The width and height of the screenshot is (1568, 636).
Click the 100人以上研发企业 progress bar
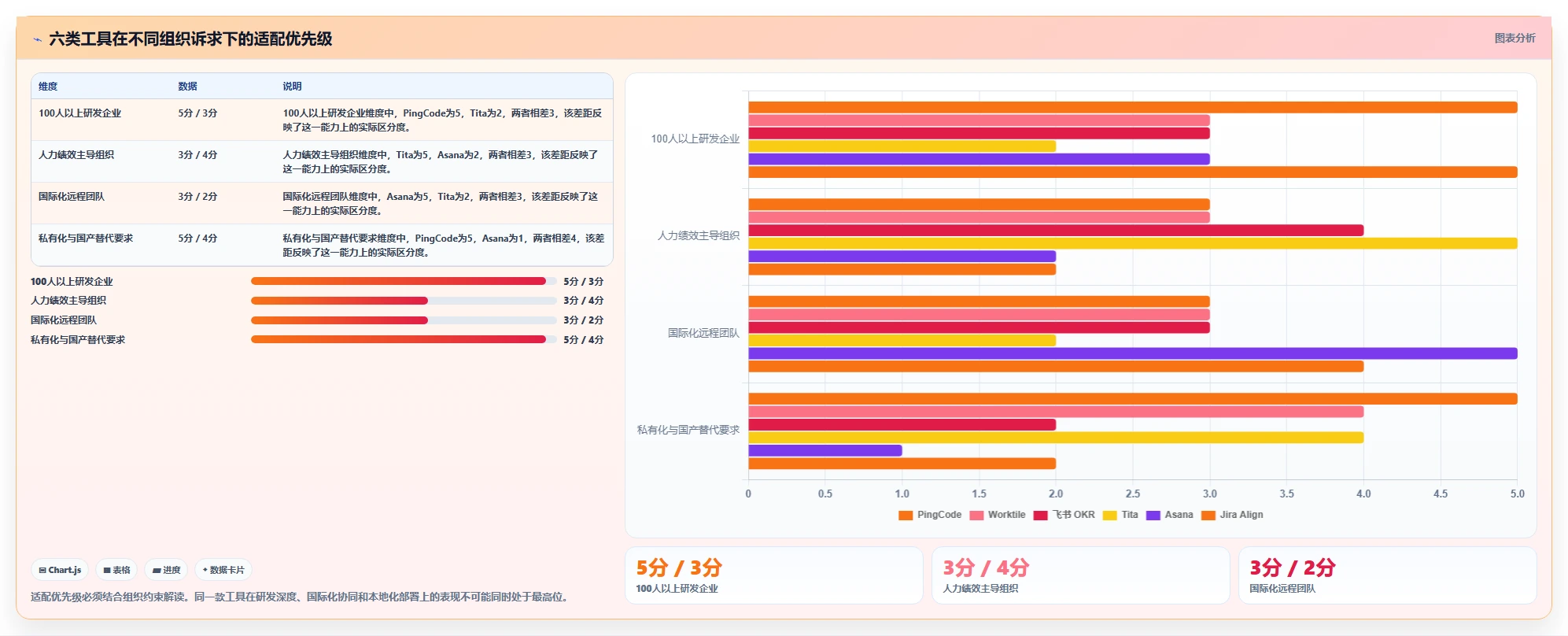404,281
